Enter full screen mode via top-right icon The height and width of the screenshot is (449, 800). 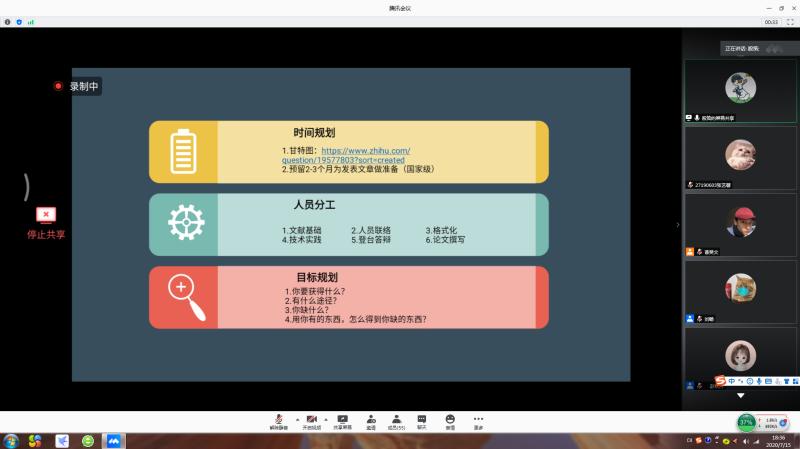pyautogui.click(x=790, y=21)
